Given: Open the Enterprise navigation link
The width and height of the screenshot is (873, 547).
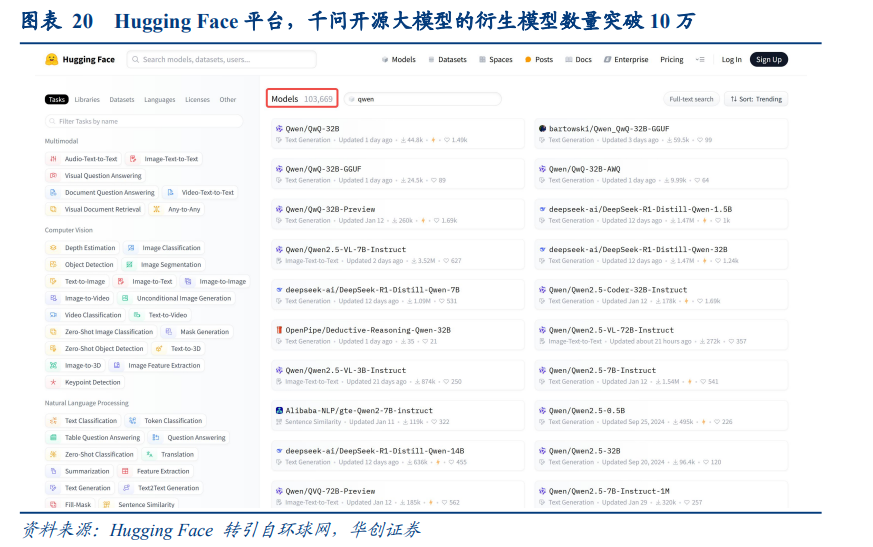Looking at the screenshot, I should (626, 60).
